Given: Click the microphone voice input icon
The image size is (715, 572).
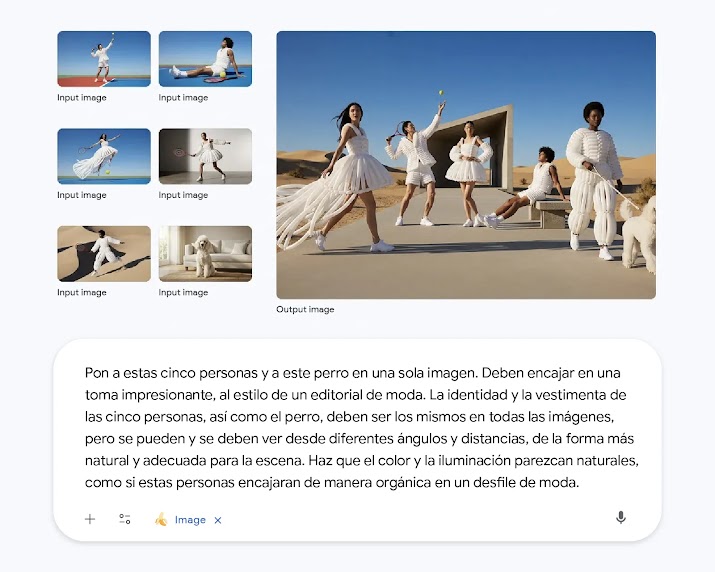Looking at the screenshot, I should (x=621, y=518).
